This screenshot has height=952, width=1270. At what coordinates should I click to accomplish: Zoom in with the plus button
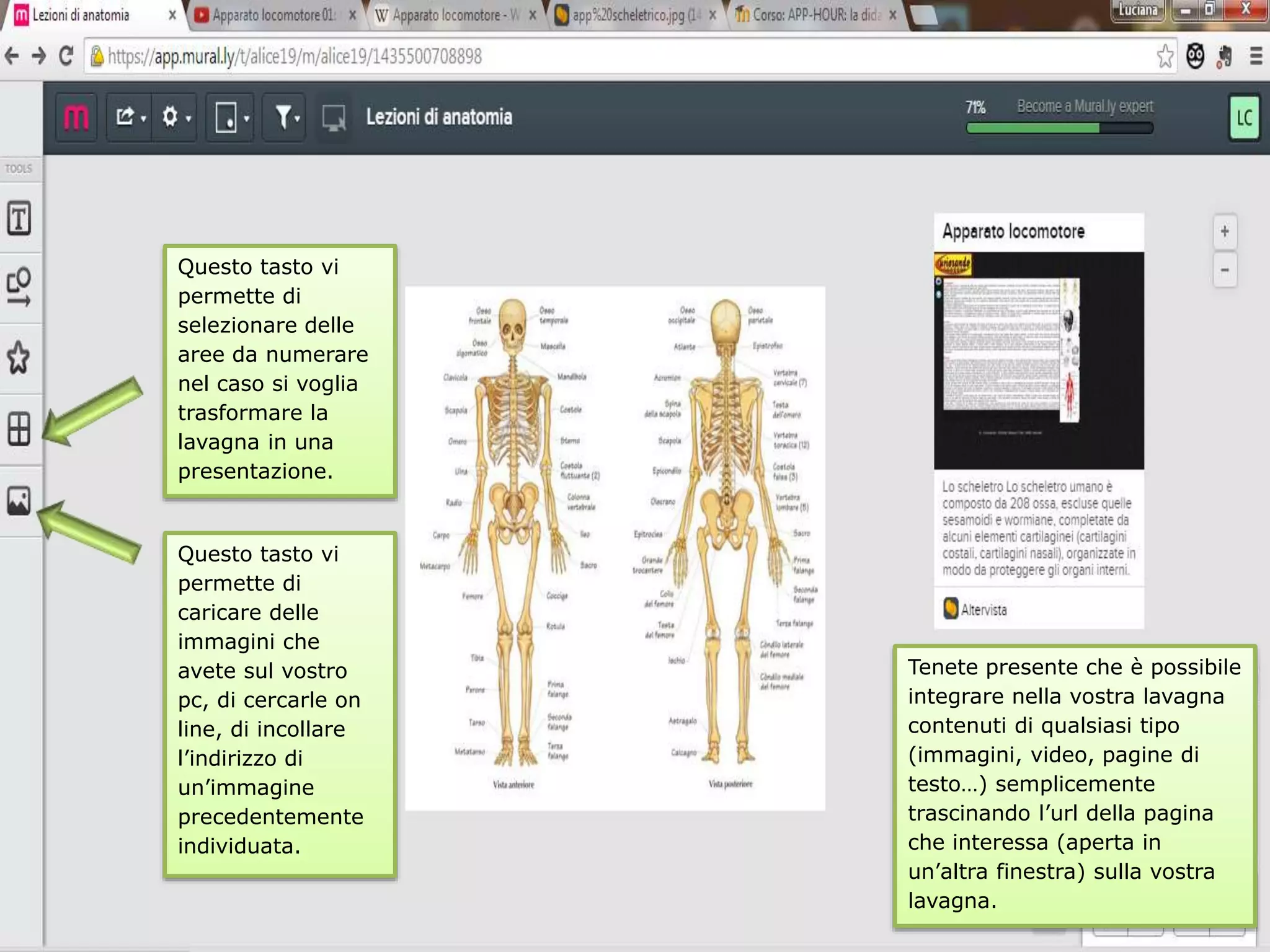1225,232
